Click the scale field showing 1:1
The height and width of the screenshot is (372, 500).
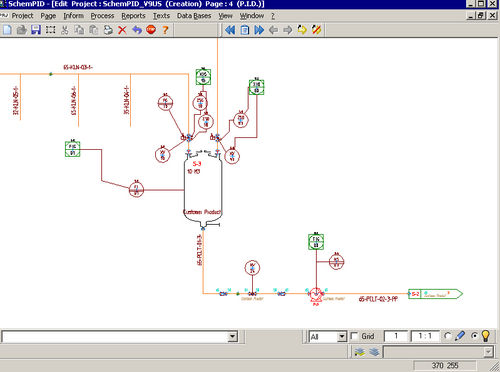(425, 336)
